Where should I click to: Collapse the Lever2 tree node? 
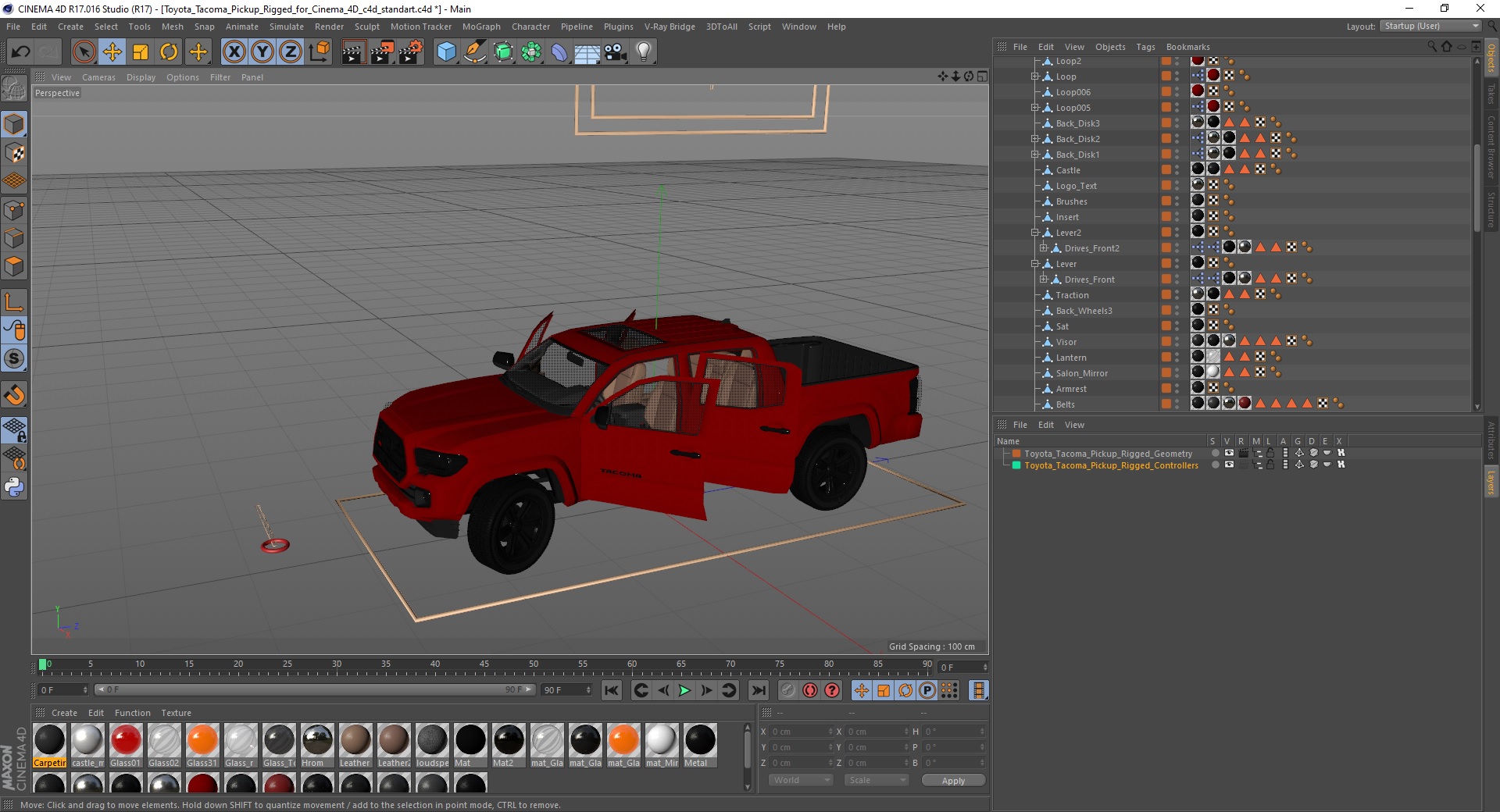[x=1034, y=233]
